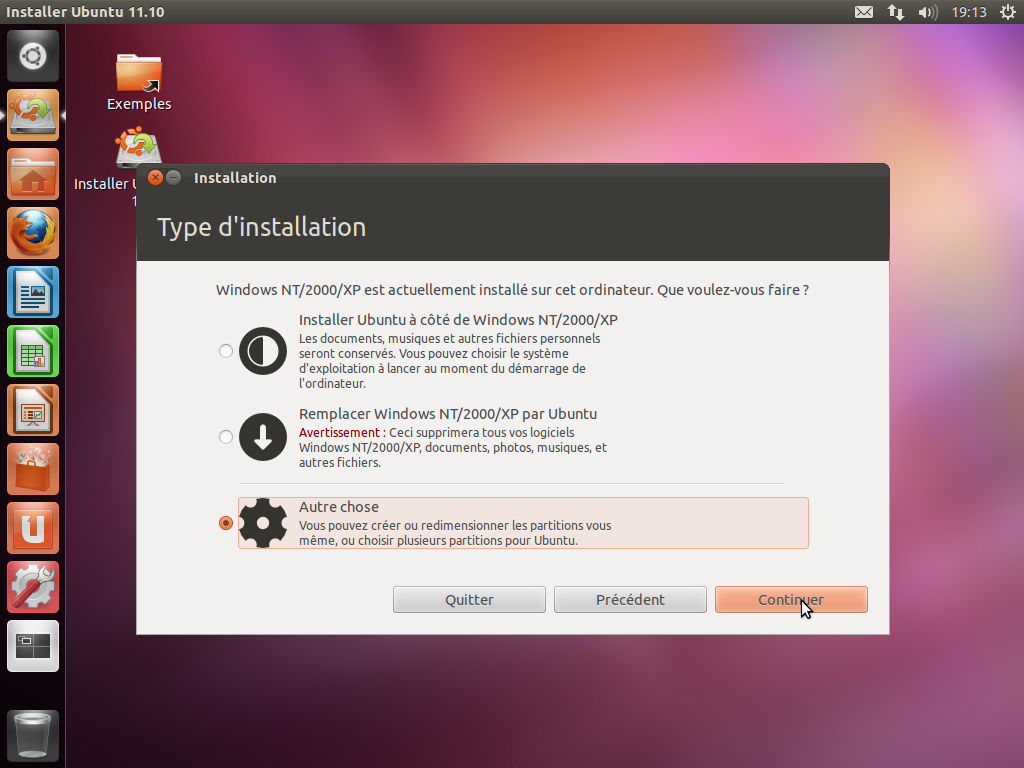Click the Continuer button
Viewport: 1024px width, 768px height.
tap(791, 600)
